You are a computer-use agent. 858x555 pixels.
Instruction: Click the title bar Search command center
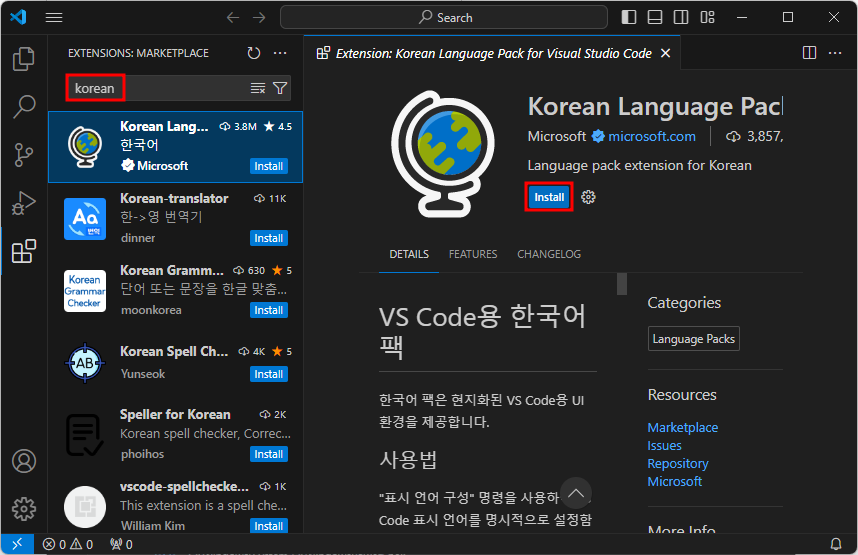[x=444, y=18]
